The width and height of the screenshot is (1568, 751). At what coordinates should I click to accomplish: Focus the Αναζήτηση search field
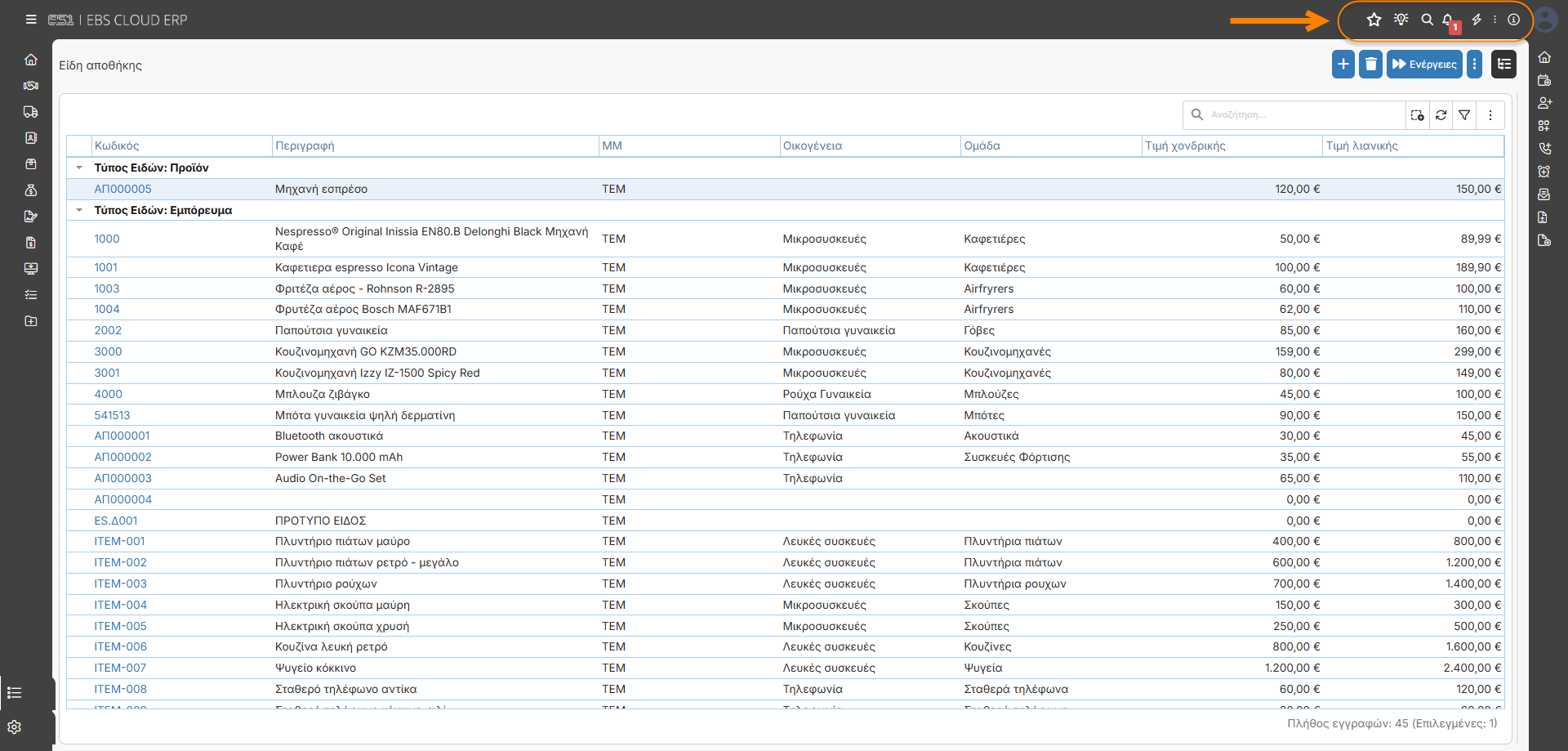pyautogui.click(x=1303, y=115)
